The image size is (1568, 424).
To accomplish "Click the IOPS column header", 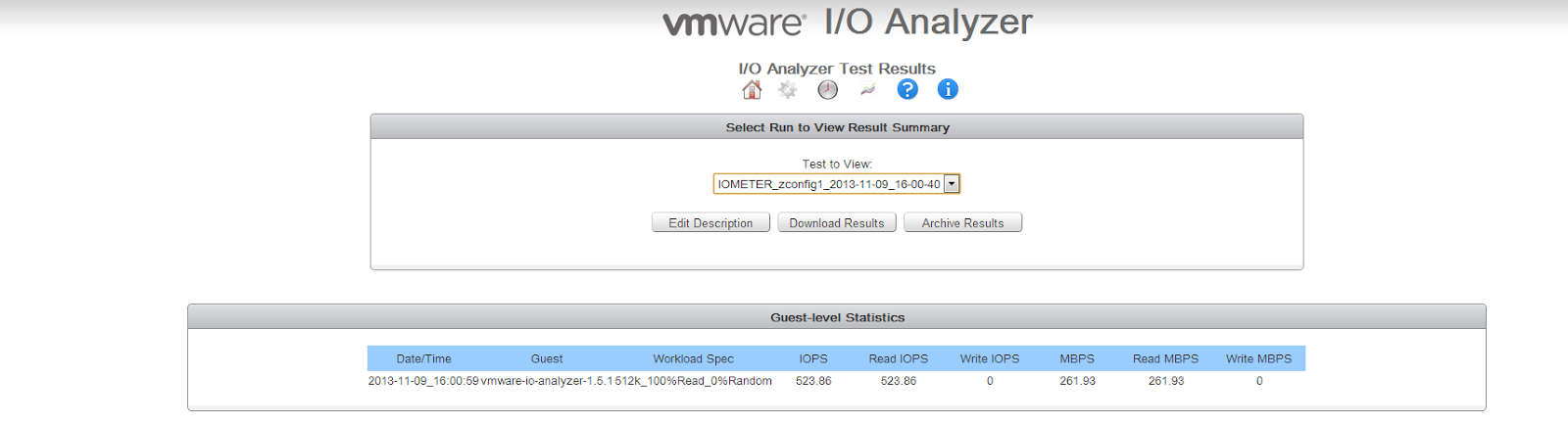I will coord(813,358).
